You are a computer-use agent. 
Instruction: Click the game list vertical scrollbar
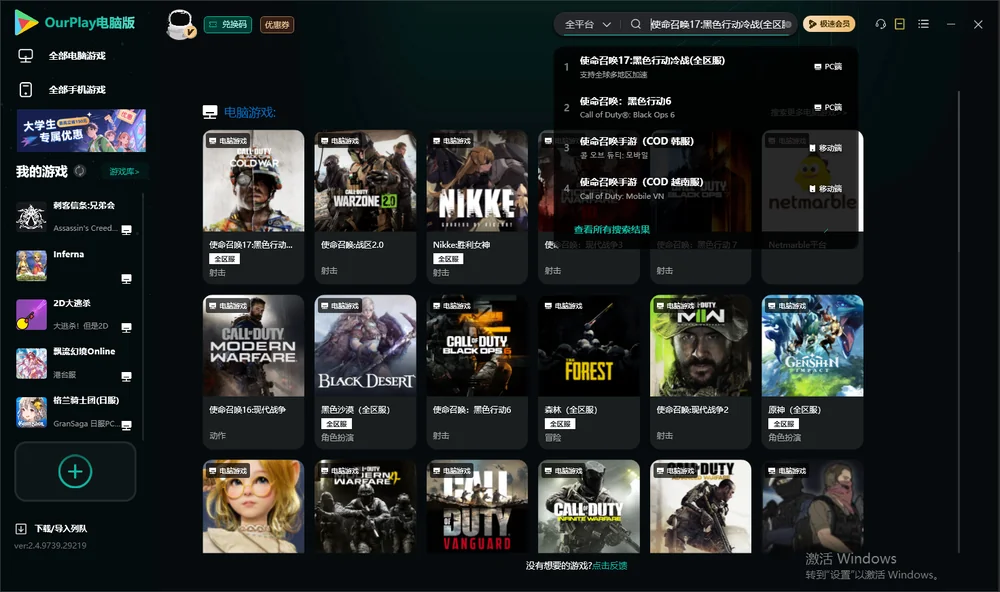pos(958,322)
